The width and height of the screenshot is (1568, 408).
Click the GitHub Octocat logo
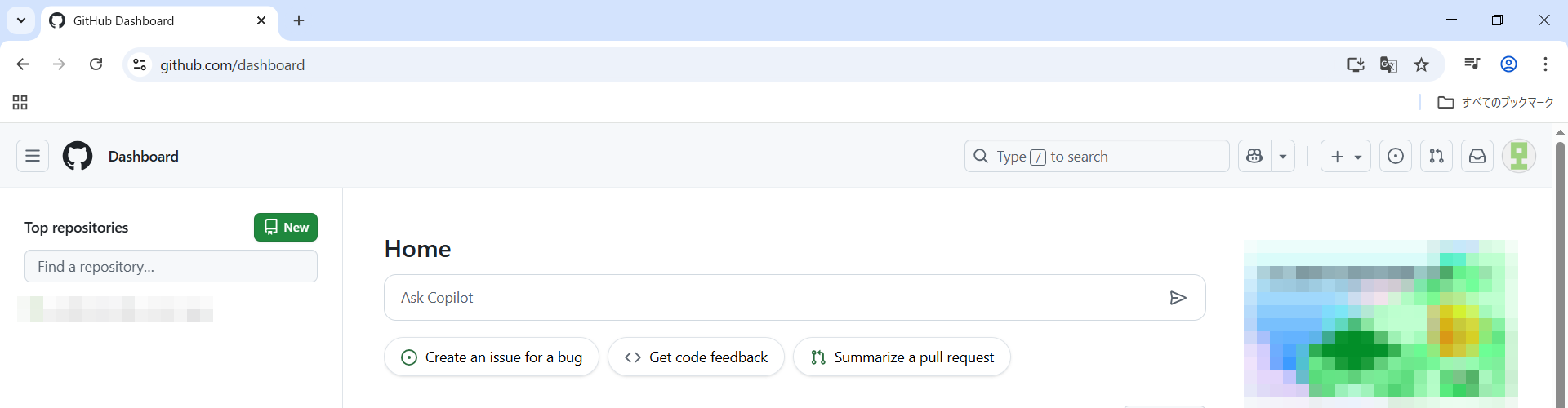78,156
